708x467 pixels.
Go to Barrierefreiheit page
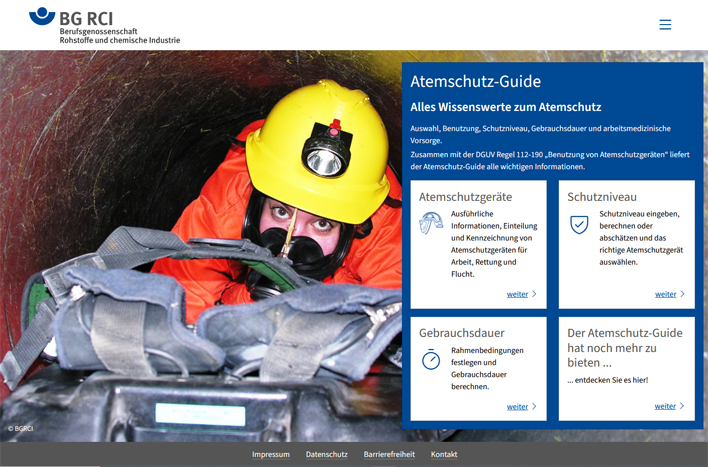[389, 454]
